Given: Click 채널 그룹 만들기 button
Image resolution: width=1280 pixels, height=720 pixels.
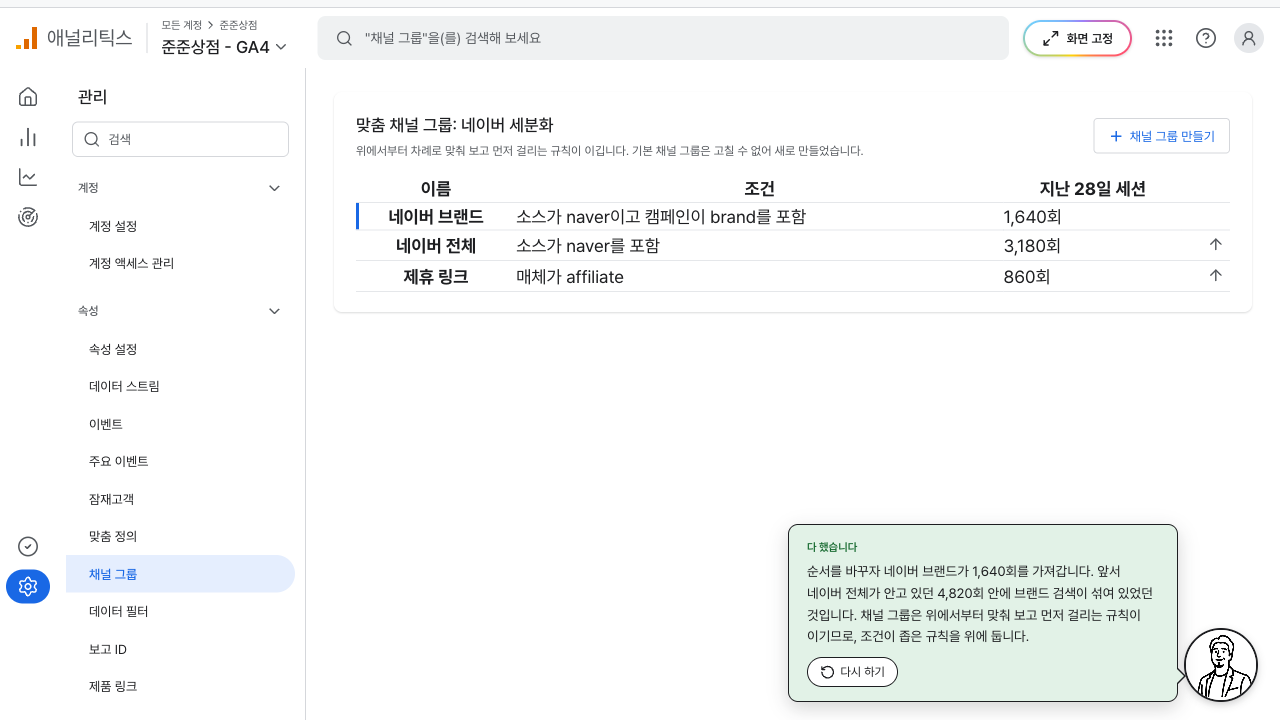Looking at the screenshot, I should point(1161,136).
